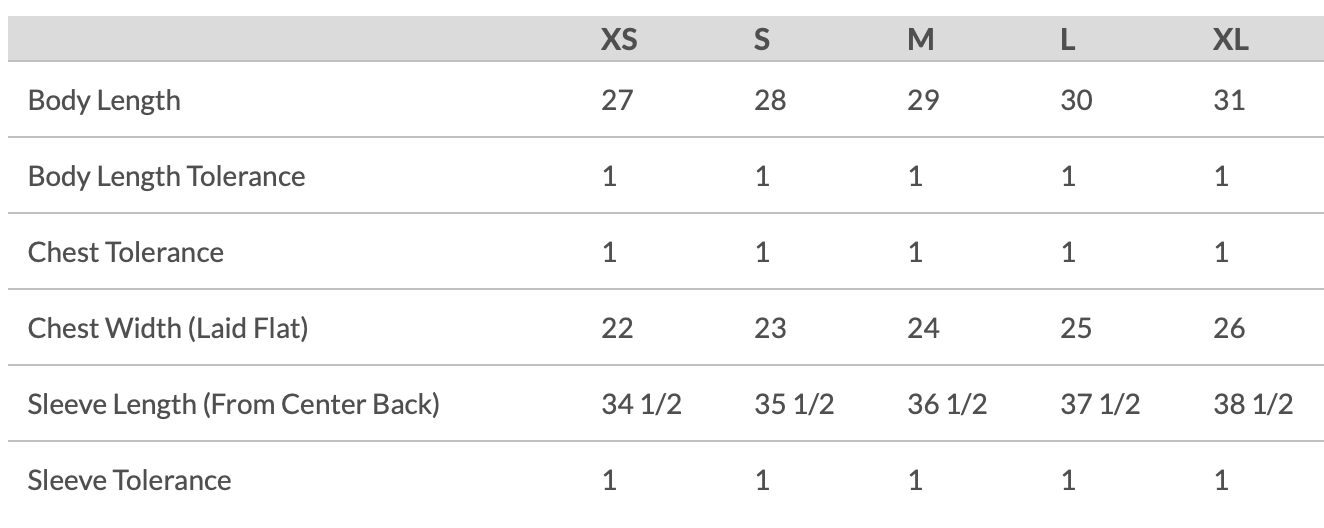This screenshot has height=528, width=1324.
Task: Click the M chest width value 24
Action: (x=923, y=328)
